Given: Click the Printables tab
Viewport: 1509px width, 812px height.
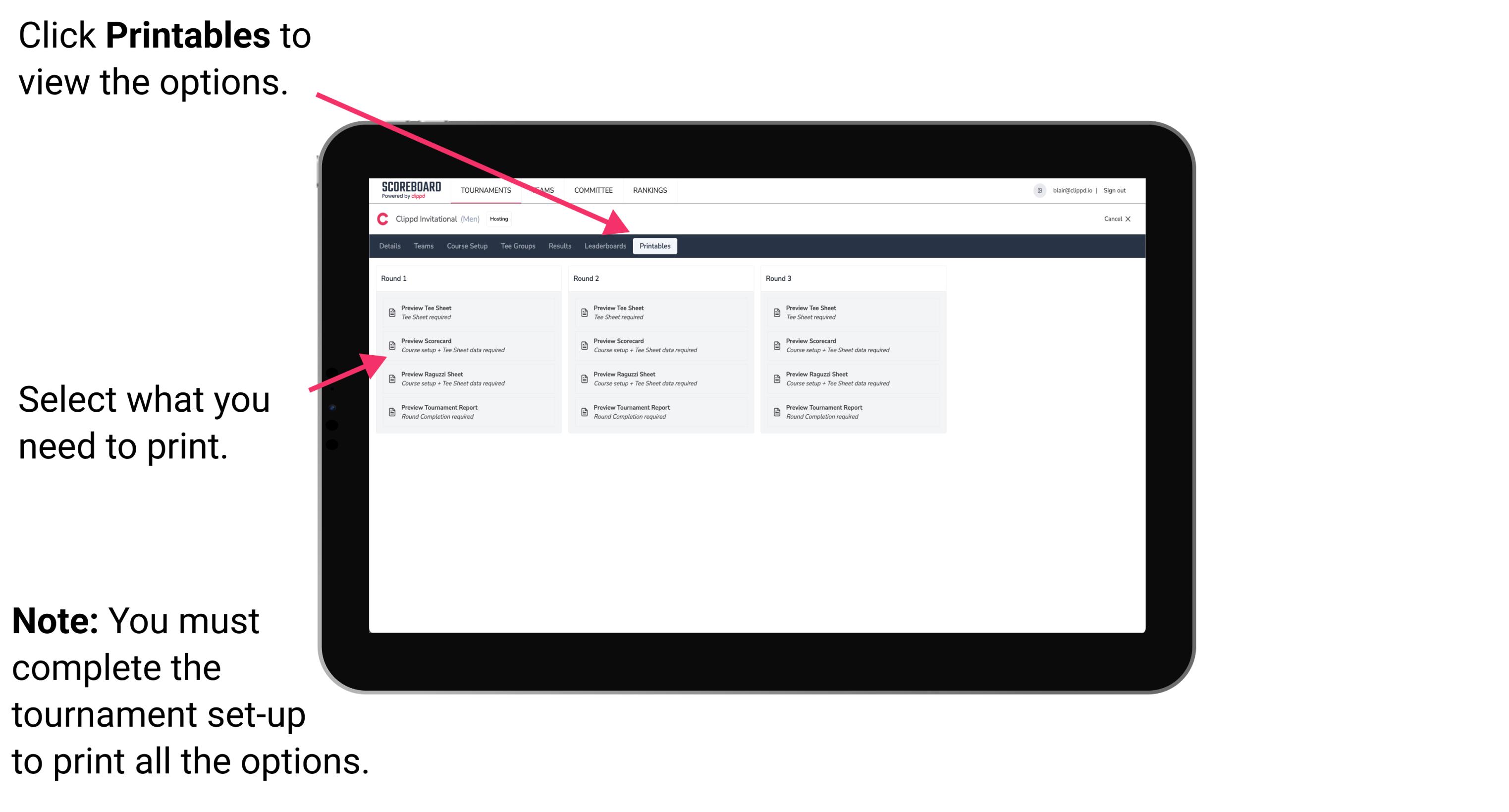Looking at the screenshot, I should pos(654,247).
